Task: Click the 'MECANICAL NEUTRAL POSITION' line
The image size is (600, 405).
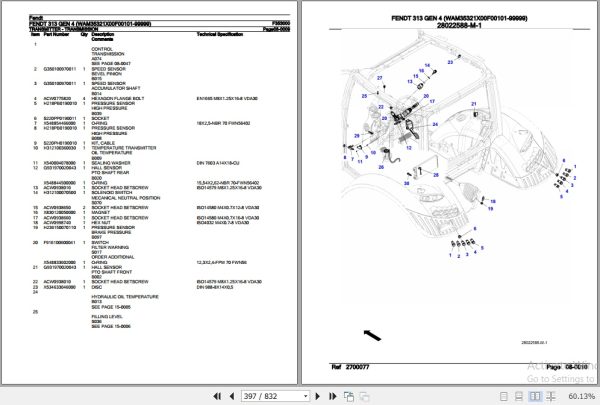Action: (x=126, y=198)
